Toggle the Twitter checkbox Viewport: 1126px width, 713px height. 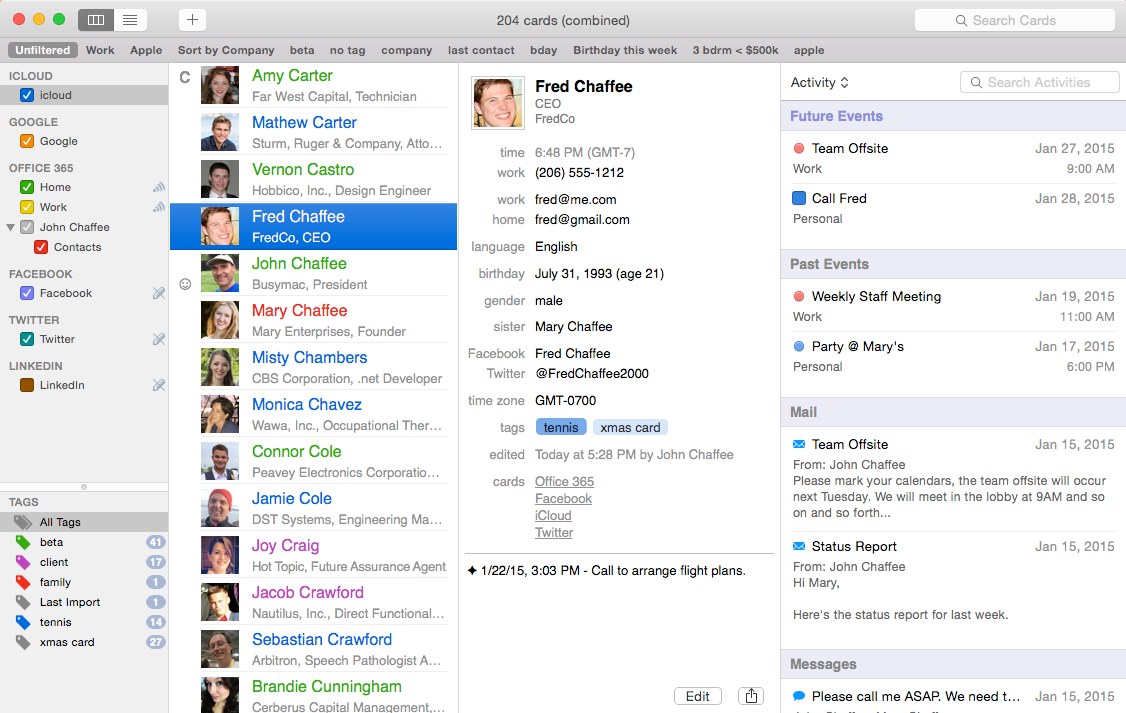pos(27,339)
